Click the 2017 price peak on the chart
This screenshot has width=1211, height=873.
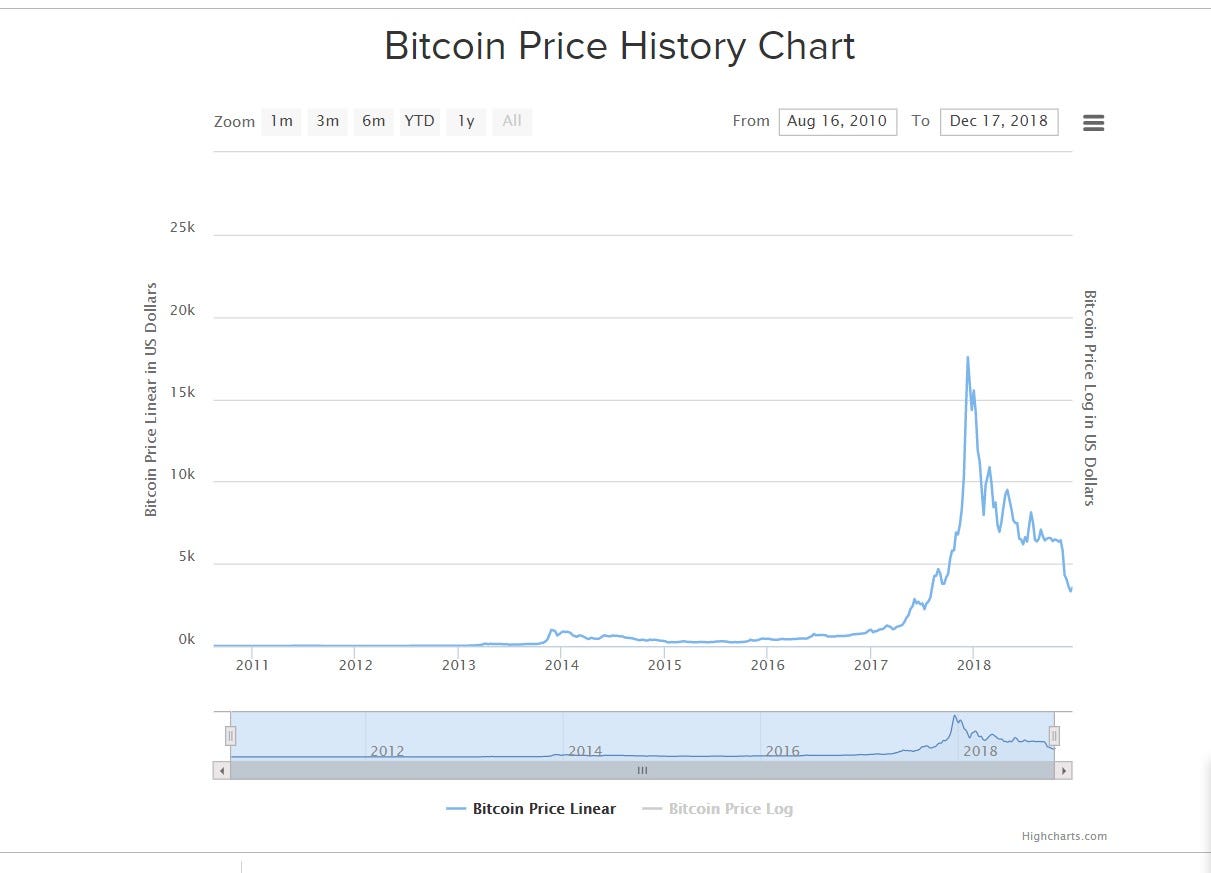click(x=968, y=358)
